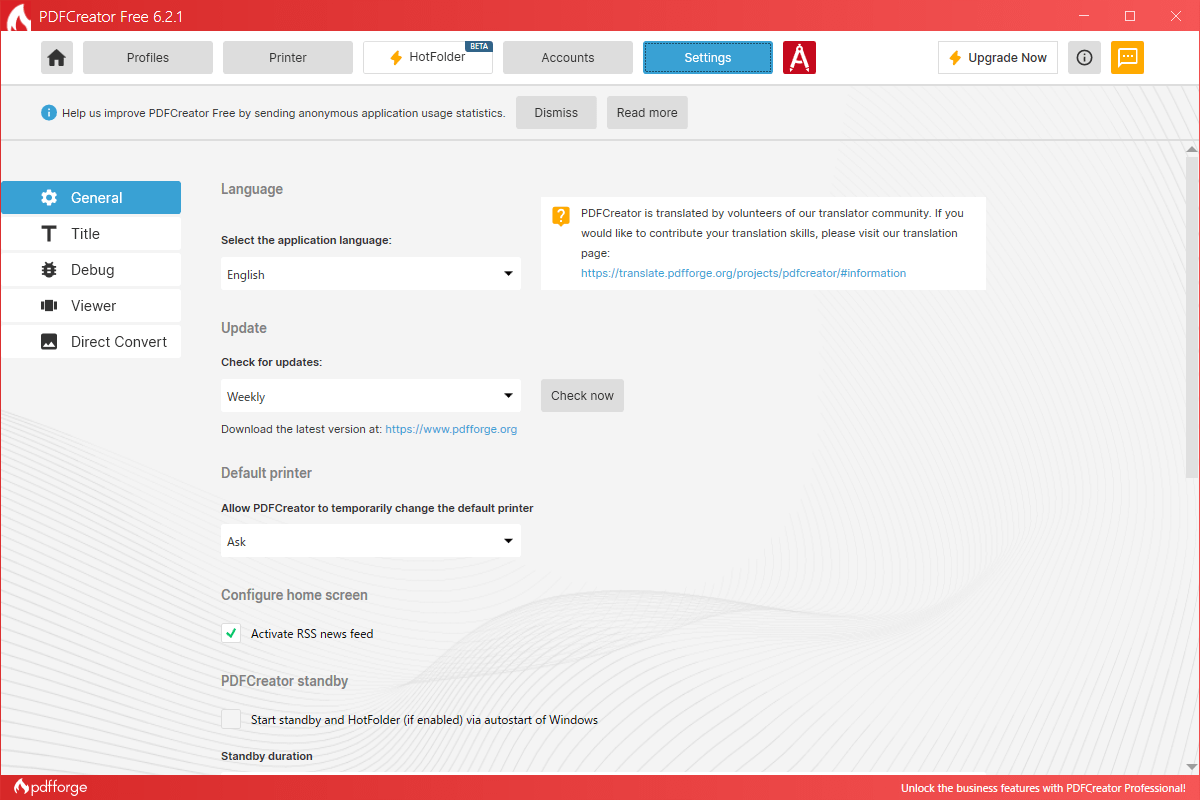Open the translate.pdfforge.org link
Screen dimensions: 1200x800
point(743,273)
